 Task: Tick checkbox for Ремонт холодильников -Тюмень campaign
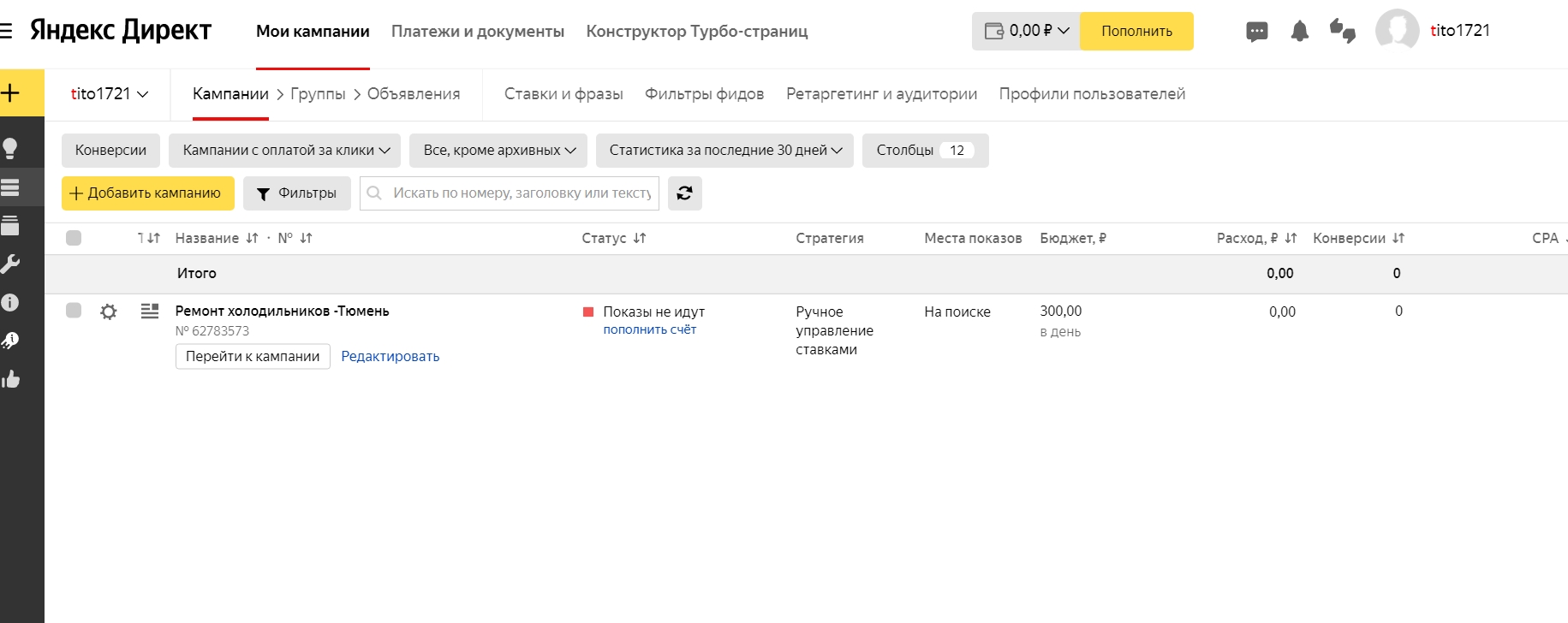click(x=74, y=310)
